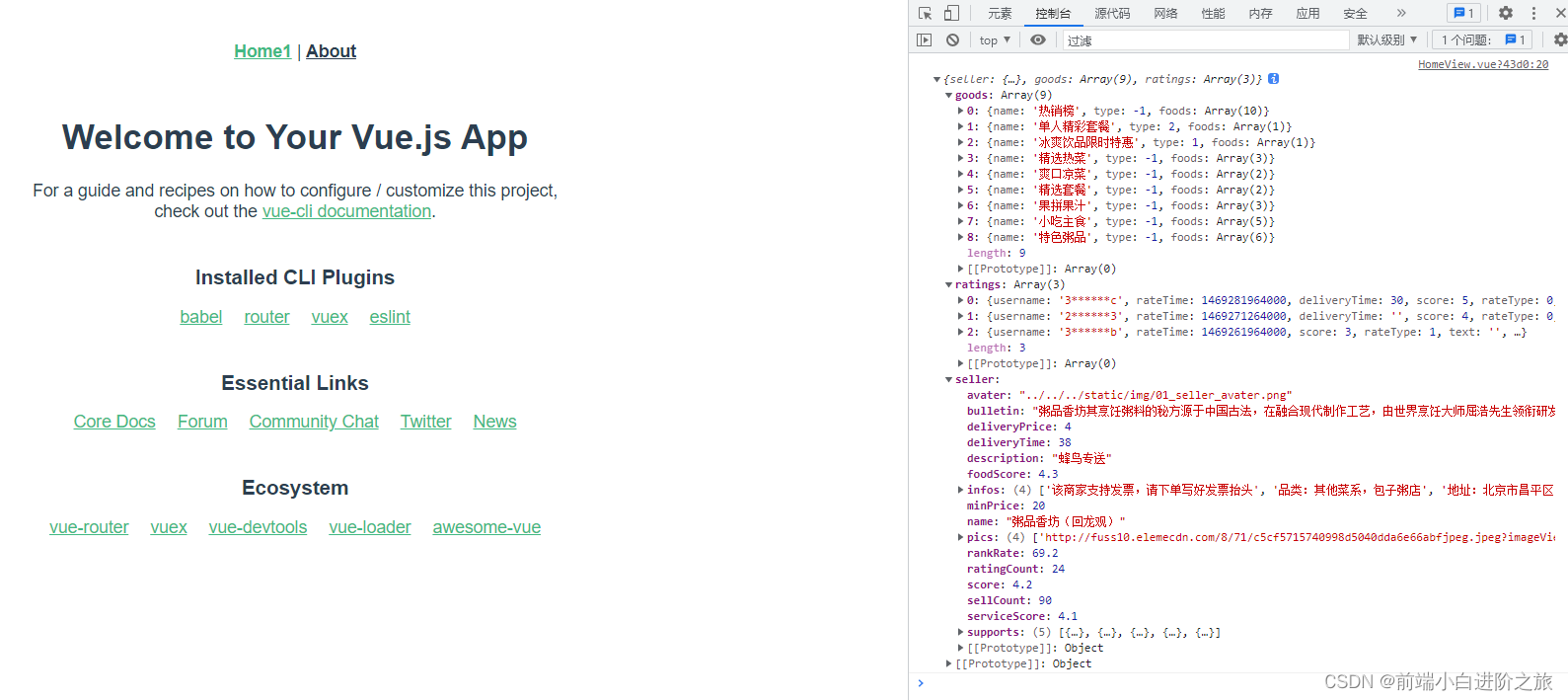The width and height of the screenshot is (1568, 700).
Task: Open the vue-devtools ecosystem link
Action: (x=258, y=527)
